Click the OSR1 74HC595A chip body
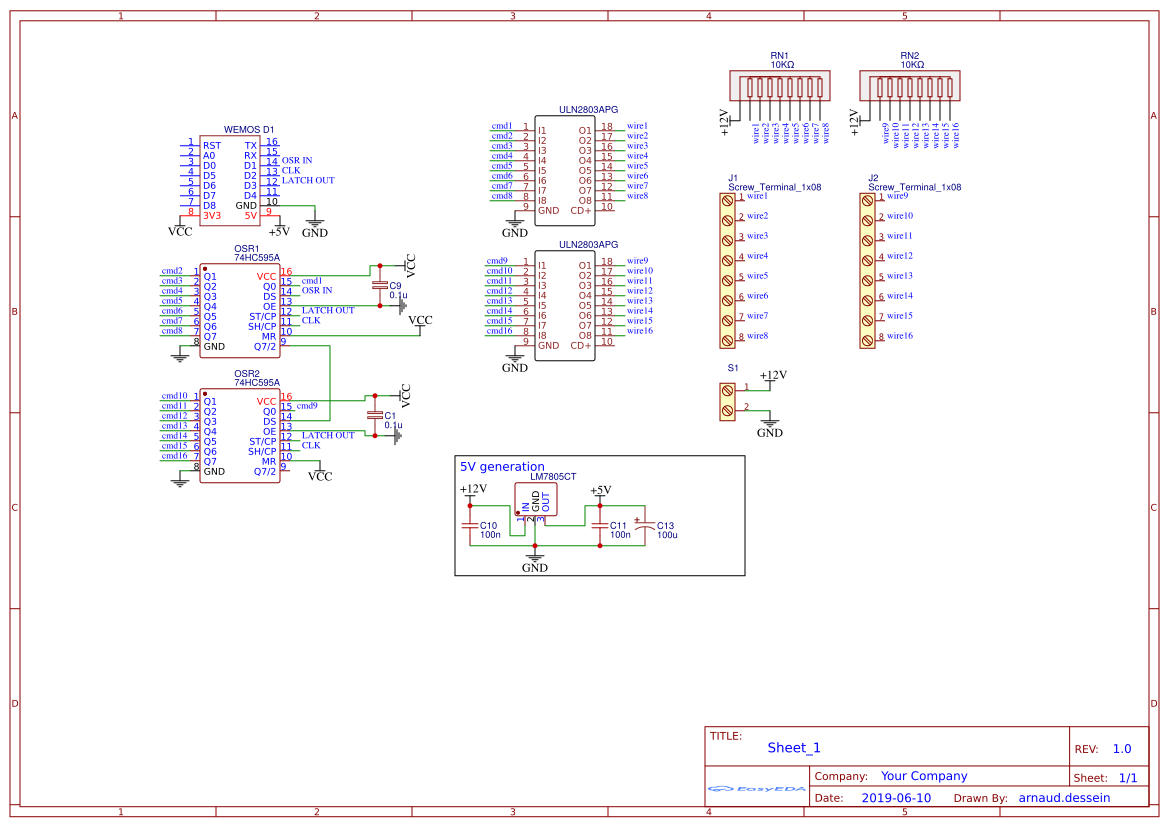The image size is (1169, 828). (239, 310)
